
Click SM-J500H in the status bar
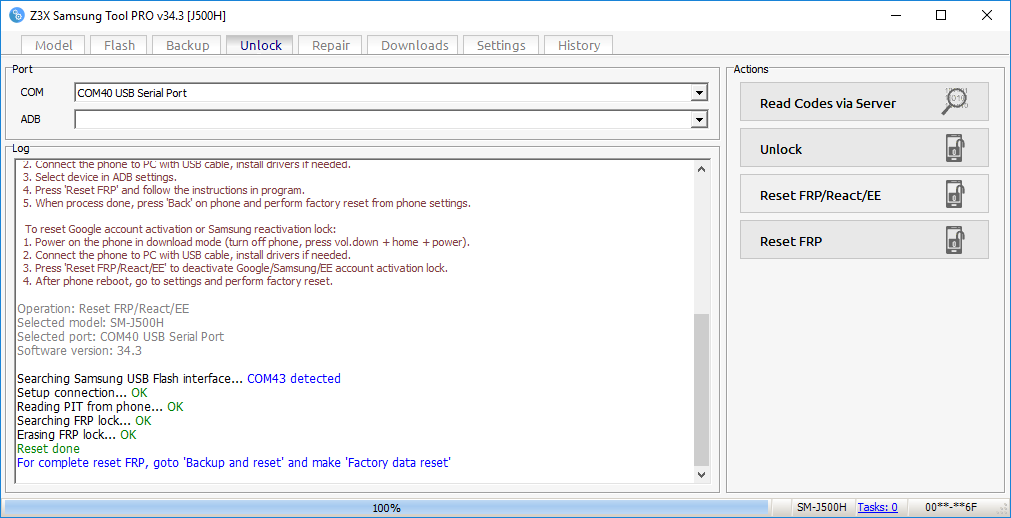(823, 507)
